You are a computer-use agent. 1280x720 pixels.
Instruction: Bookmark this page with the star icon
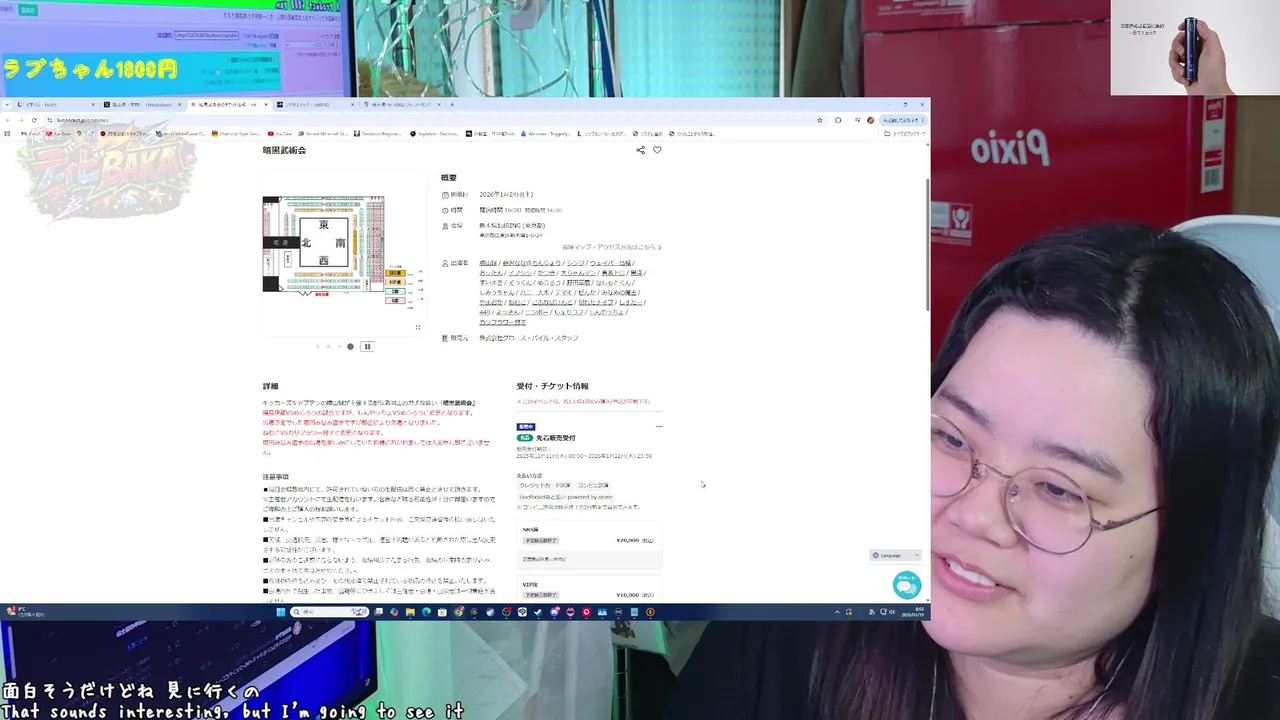pos(820,120)
